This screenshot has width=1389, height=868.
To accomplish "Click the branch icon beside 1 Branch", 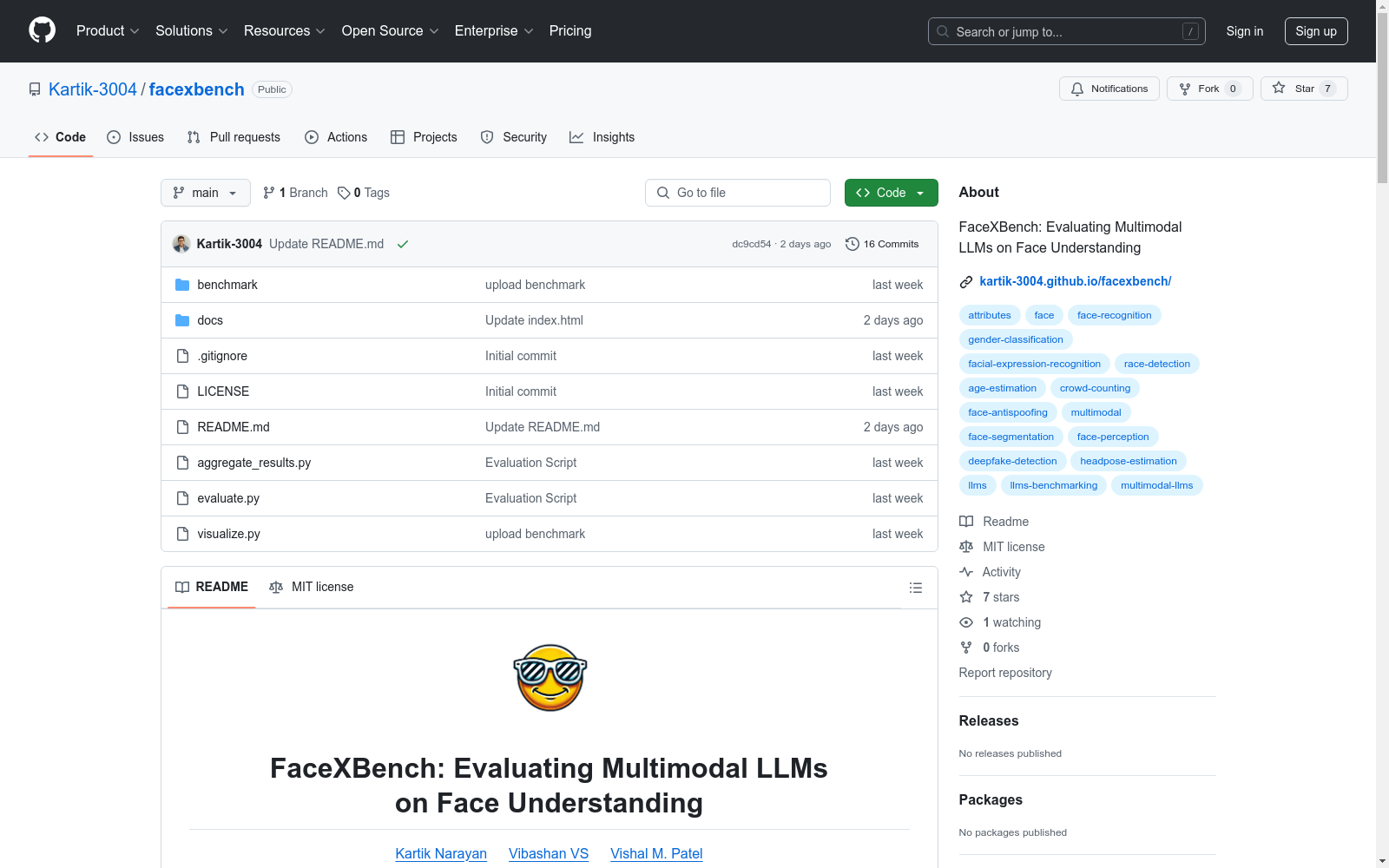I will click(x=269, y=193).
